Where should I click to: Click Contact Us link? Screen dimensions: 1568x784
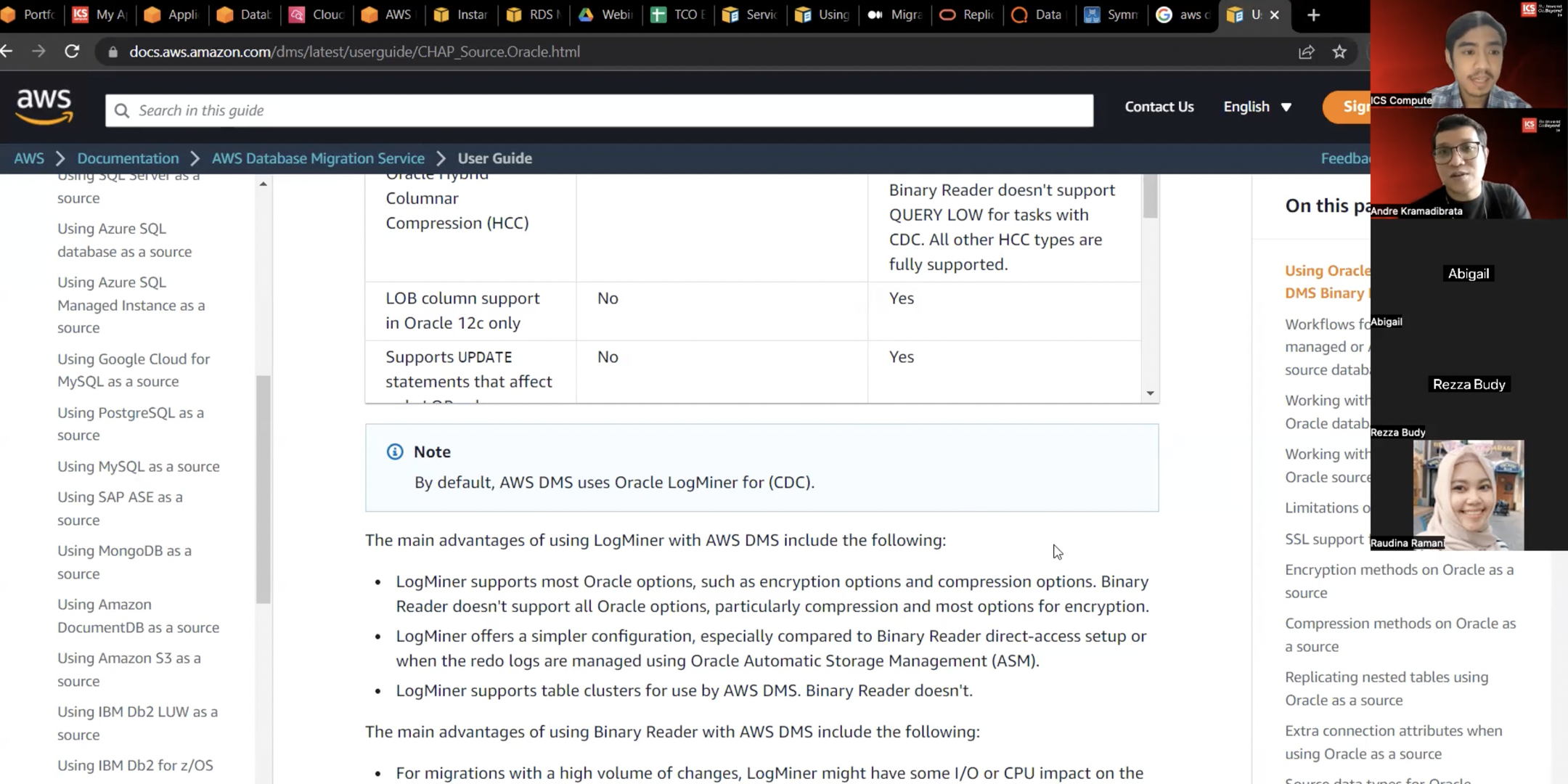coord(1159,107)
